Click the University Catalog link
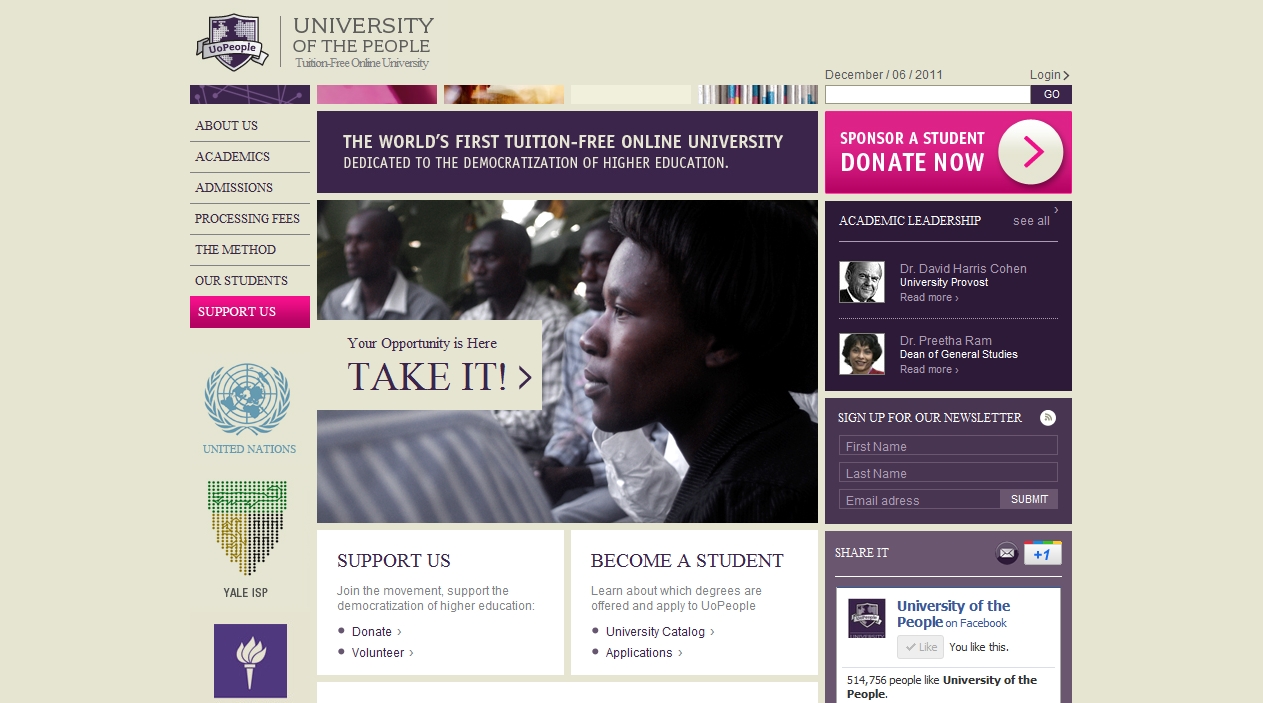Image resolution: width=1263 pixels, height=703 pixels. pyautogui.click(x=655, y=632)
